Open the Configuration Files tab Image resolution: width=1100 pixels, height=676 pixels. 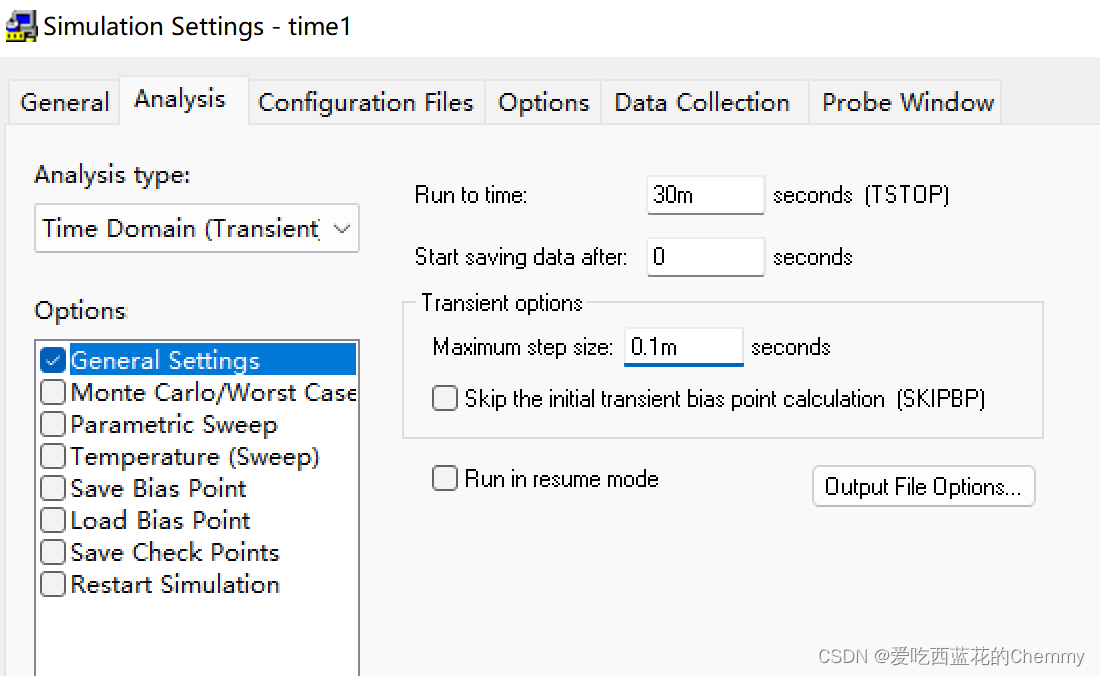(365, 103)
